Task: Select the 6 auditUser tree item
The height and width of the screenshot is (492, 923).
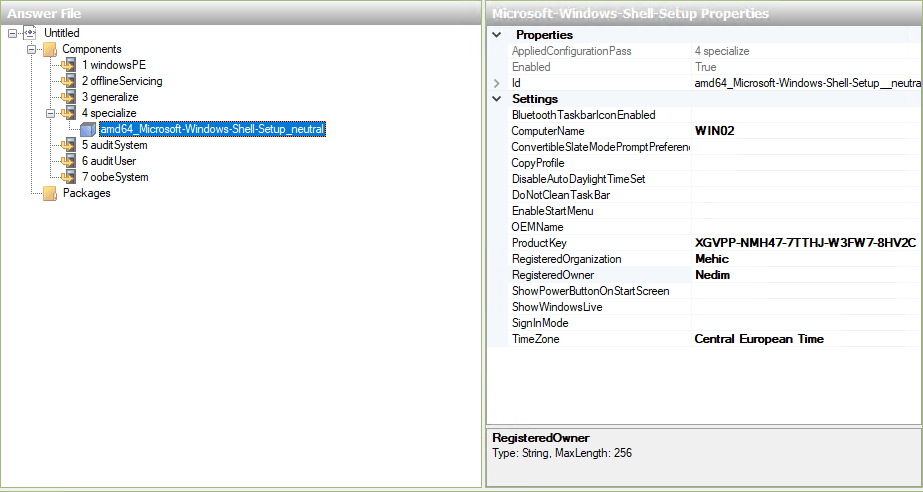Action: tap(108, 161)
